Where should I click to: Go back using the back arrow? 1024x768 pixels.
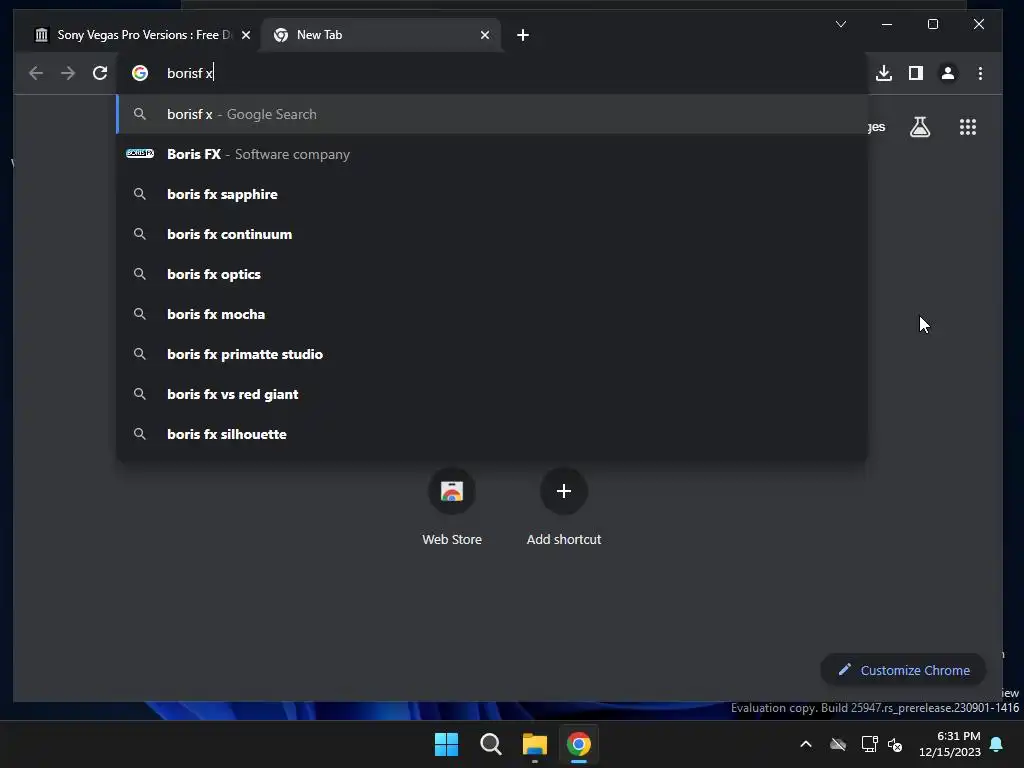36,73
